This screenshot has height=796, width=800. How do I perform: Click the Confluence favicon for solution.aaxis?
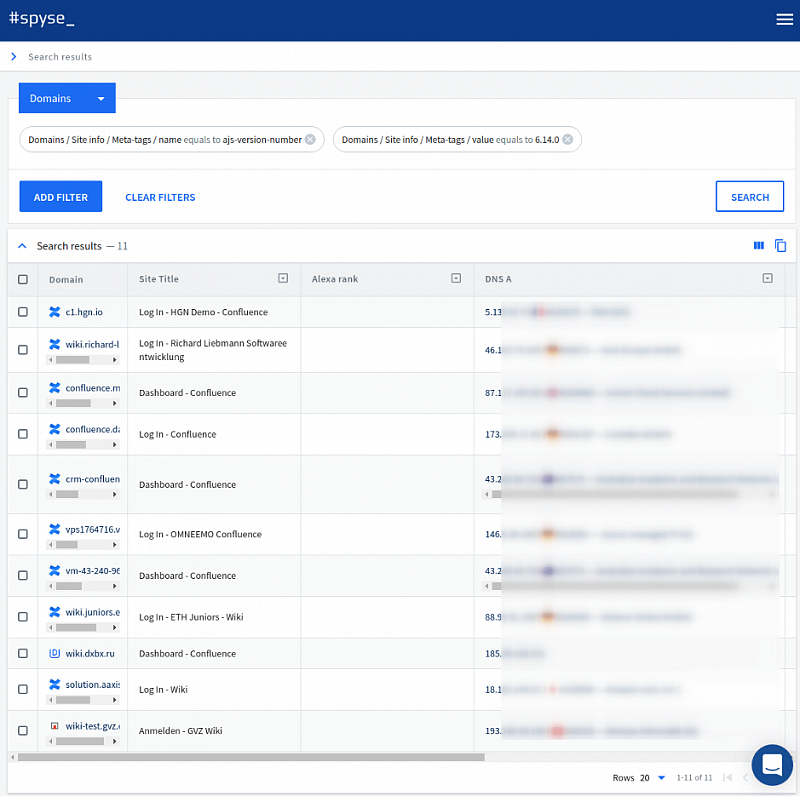tap(55, 684)
